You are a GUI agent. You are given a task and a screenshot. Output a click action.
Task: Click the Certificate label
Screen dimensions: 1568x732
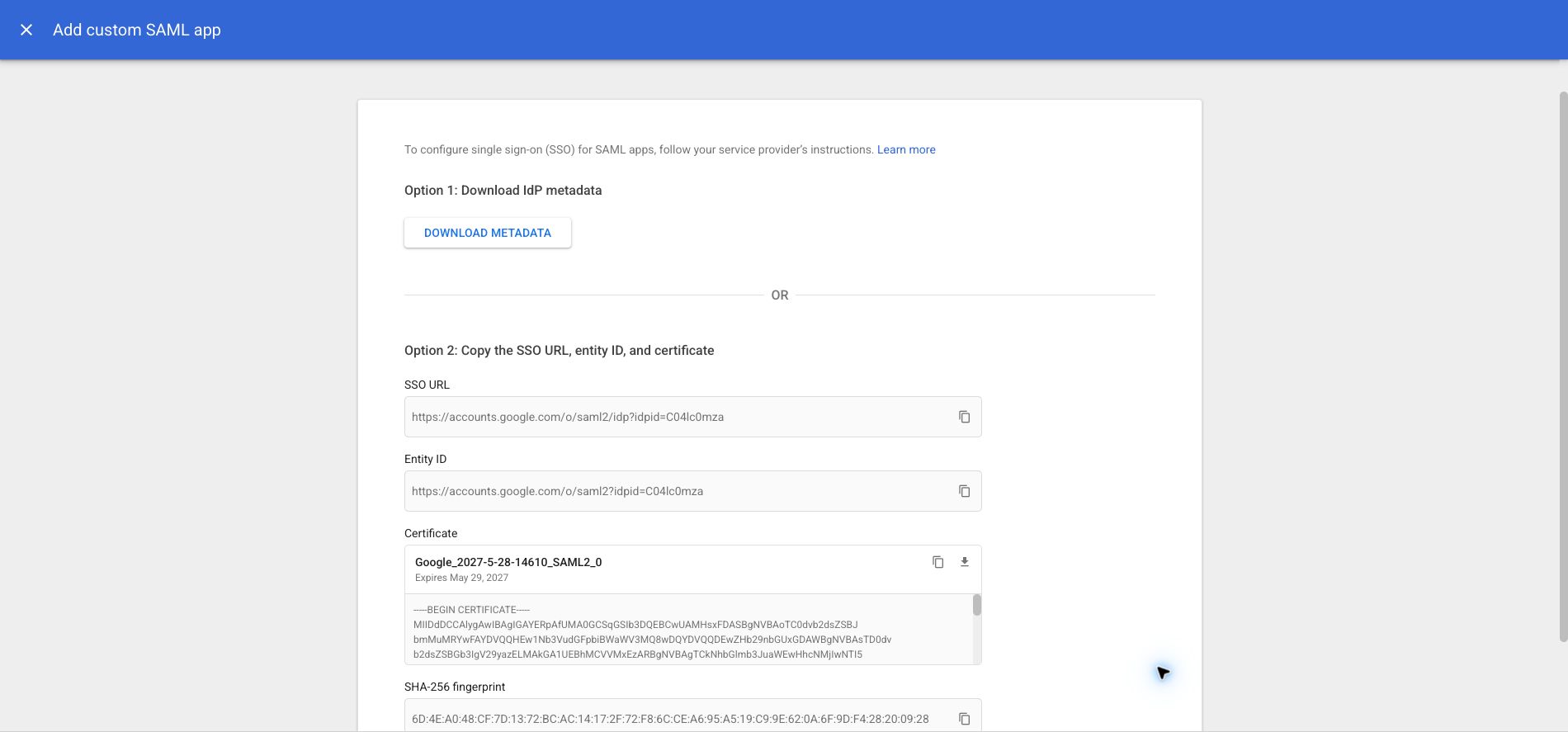tap(431, 533)
